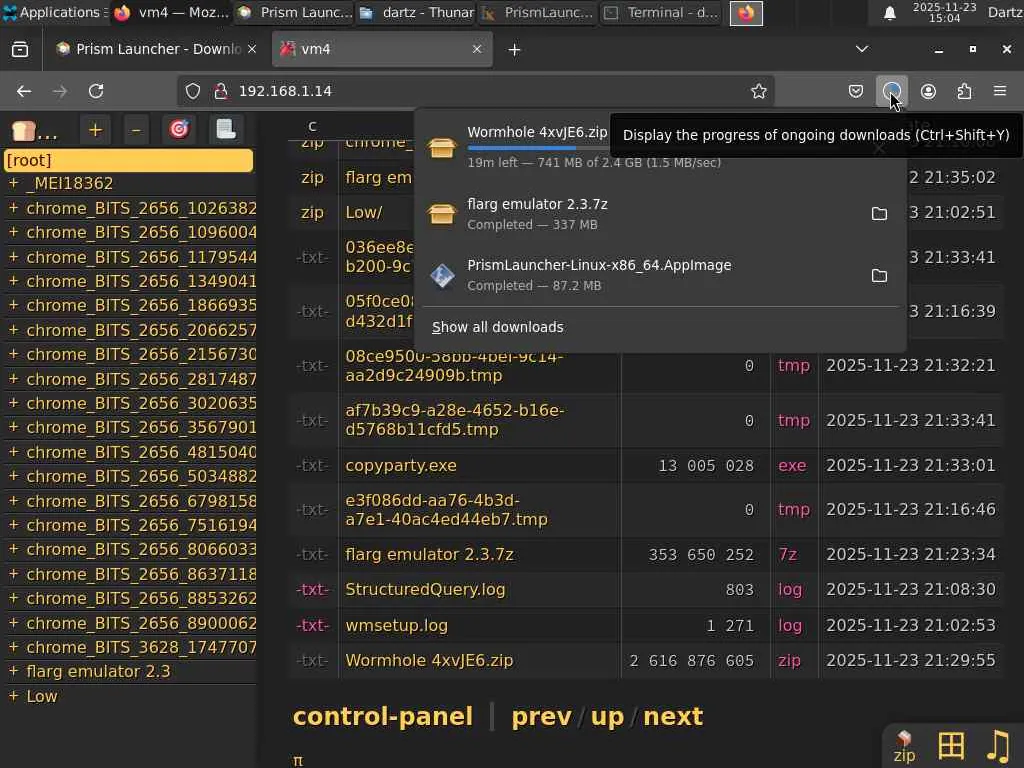Image resolution: width=1024 pixels, height=768 pixels.
Task: Click the target icon in tree toolbar
Action: pyautogui.click(x=179, y=130)
